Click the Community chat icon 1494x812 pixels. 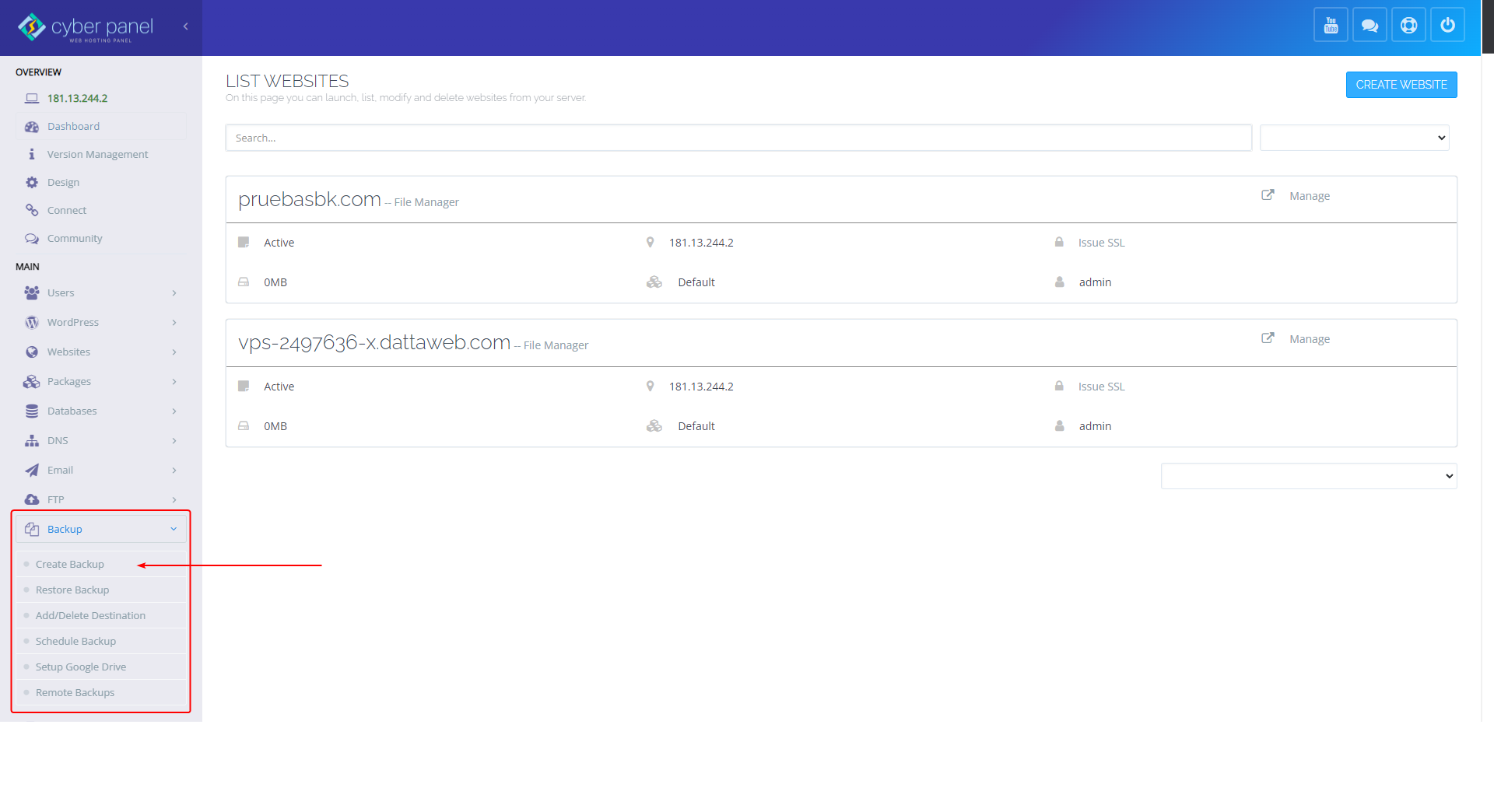tap(32, 239)
